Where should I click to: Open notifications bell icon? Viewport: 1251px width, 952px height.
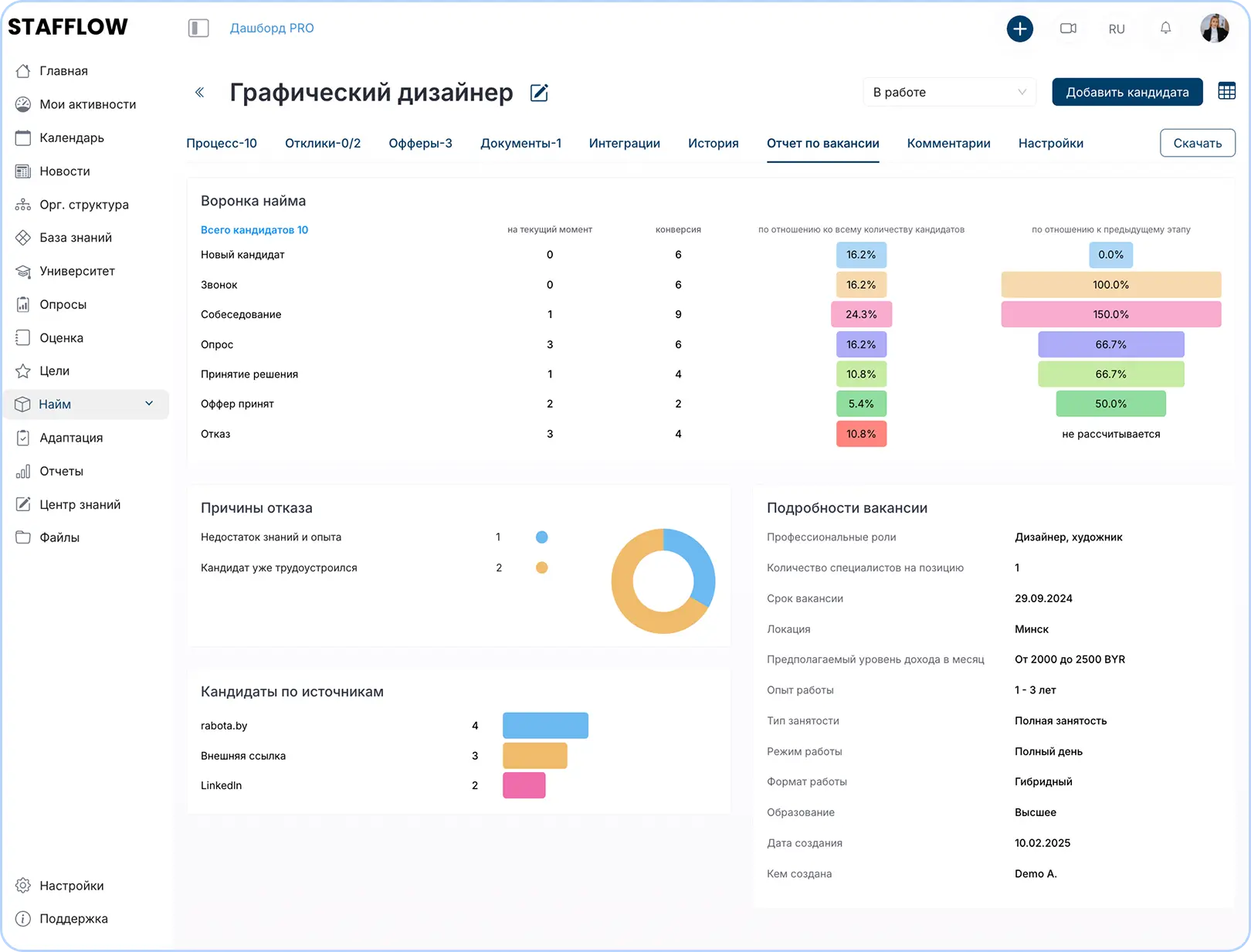tap(1165, 29)
